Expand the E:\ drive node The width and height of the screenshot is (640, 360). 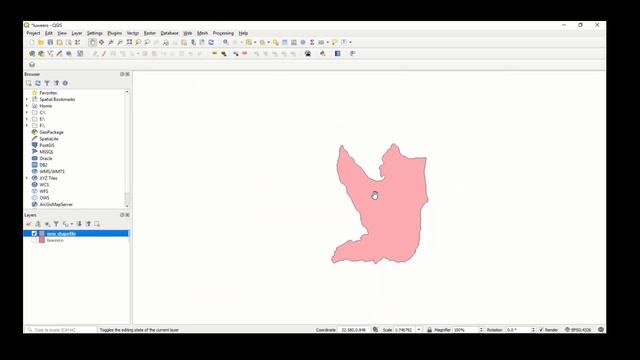point(27,119)
